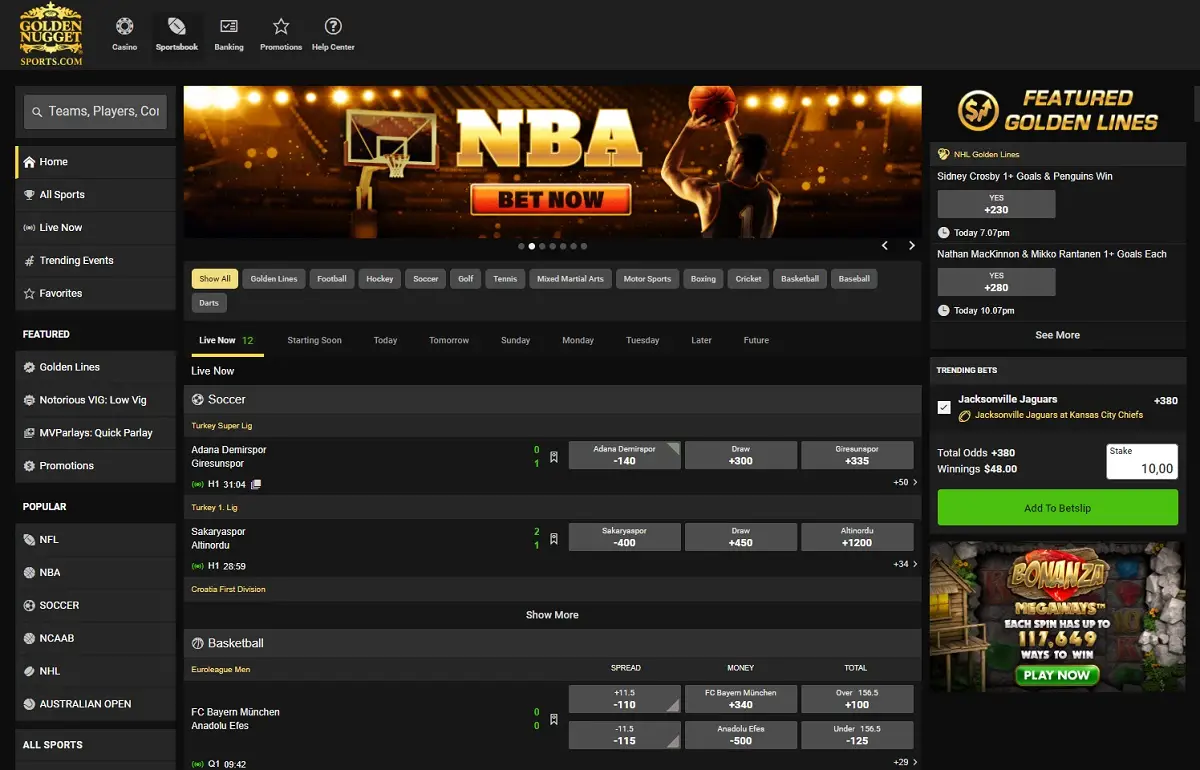Filter events by Mixed Martial Arts chip
Screen dimensions: 1200x770
point(570,279)
